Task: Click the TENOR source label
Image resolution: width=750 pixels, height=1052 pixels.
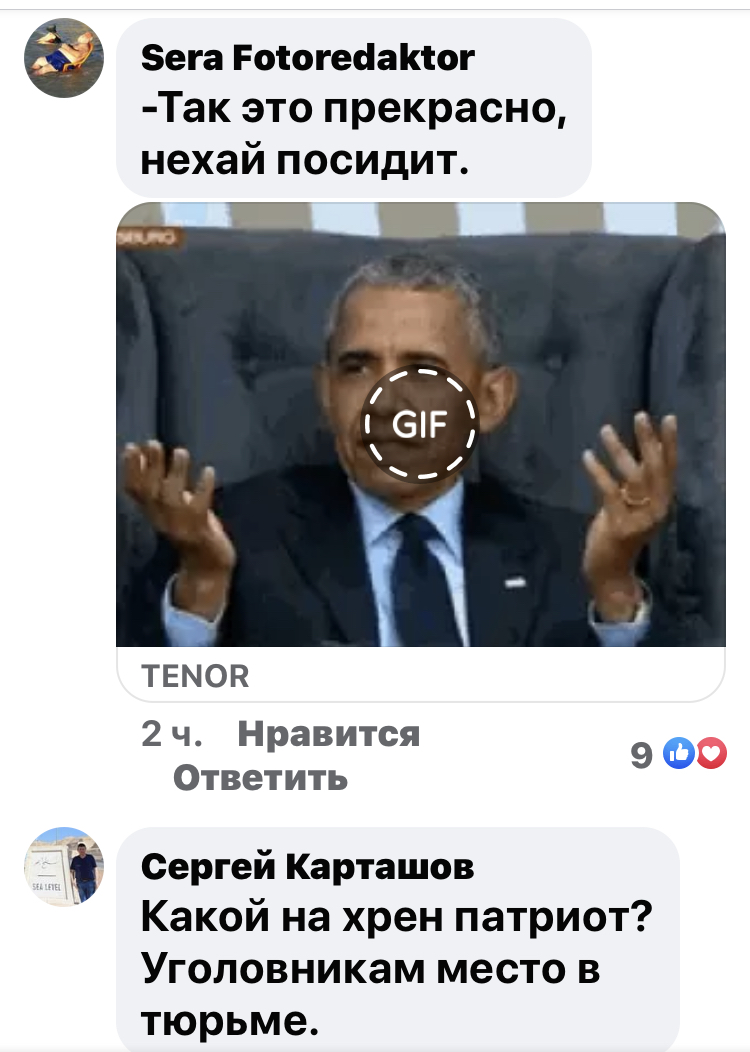Action: coord(195,676)
